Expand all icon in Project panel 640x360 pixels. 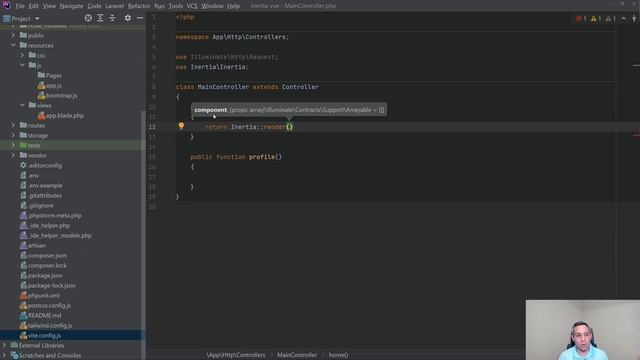[100, 18]
